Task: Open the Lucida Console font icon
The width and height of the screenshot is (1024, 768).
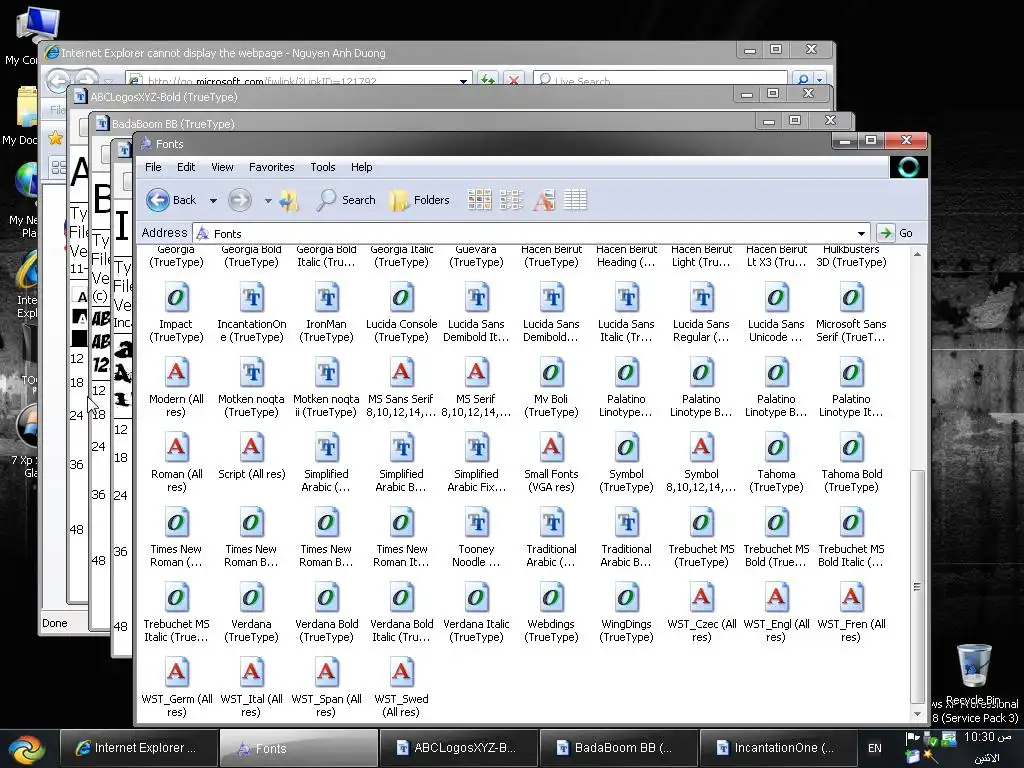Action: point(402,298)
